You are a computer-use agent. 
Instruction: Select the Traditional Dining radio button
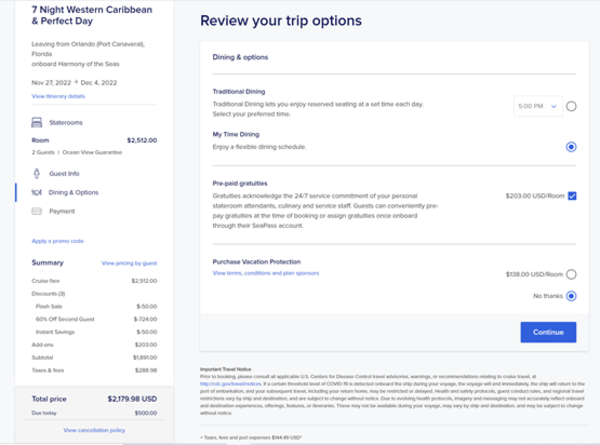571,105
